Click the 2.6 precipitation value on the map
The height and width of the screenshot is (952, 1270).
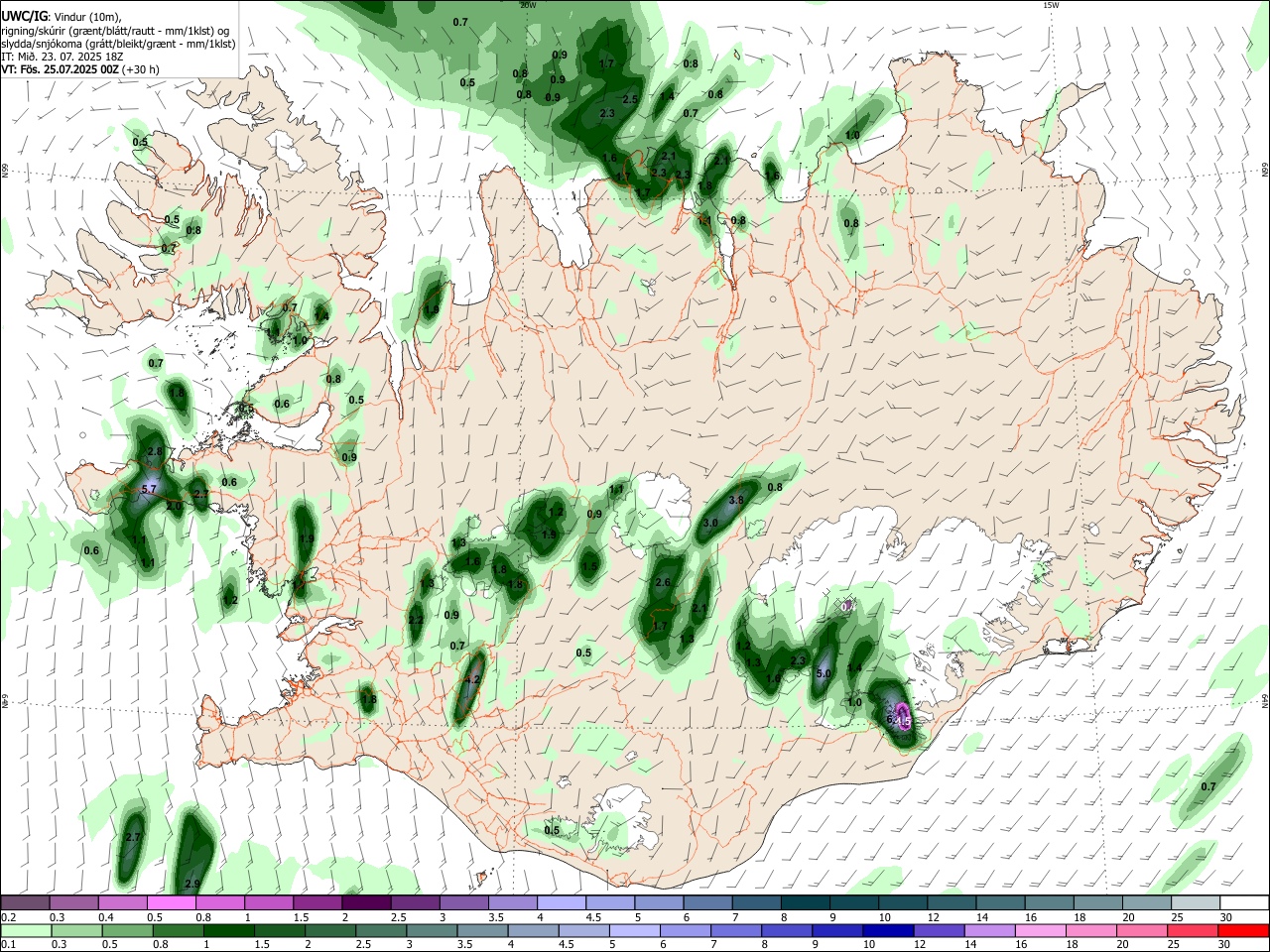pyautogui.click(x=664, y=583)
